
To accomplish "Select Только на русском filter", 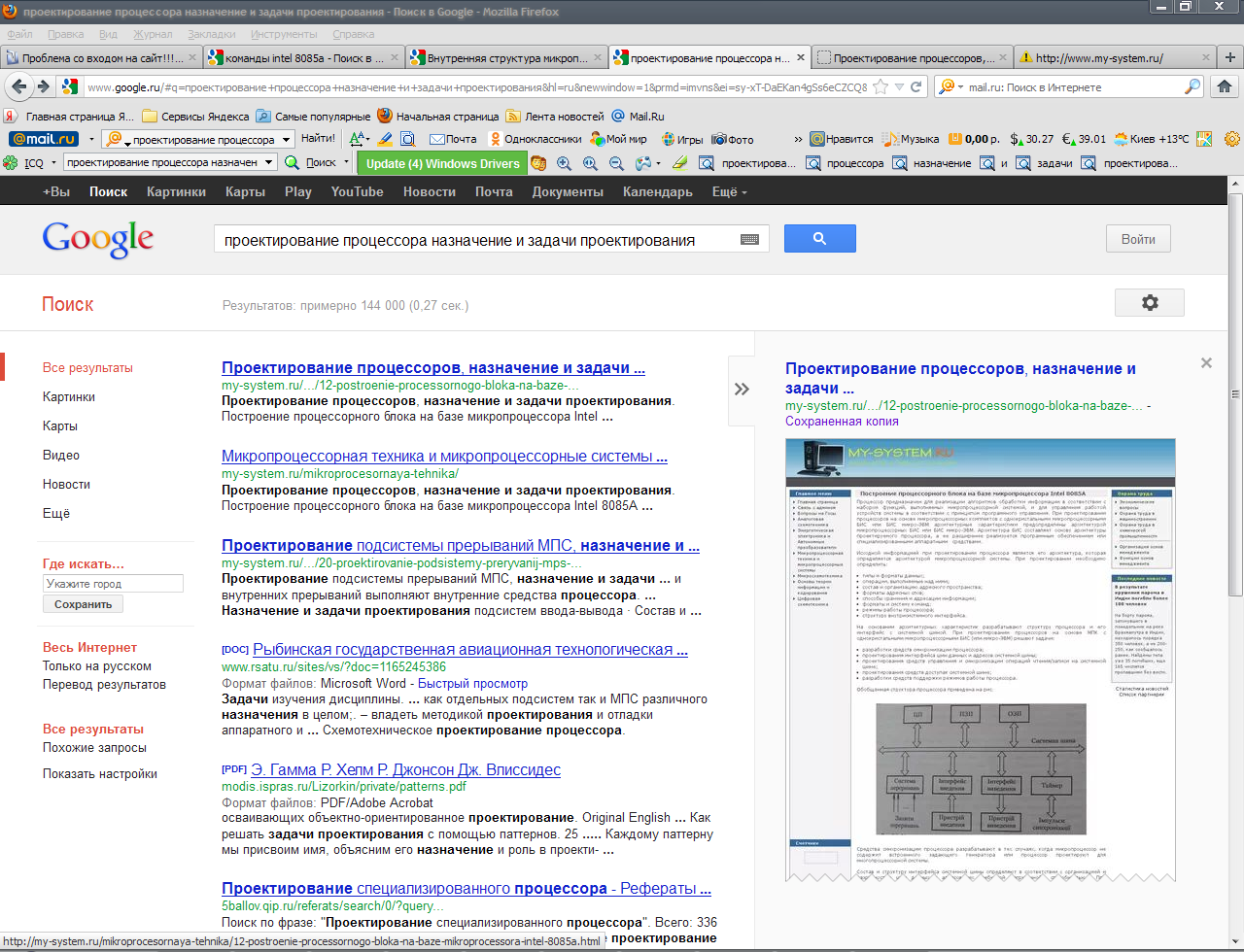I will [x=97, y=666].
